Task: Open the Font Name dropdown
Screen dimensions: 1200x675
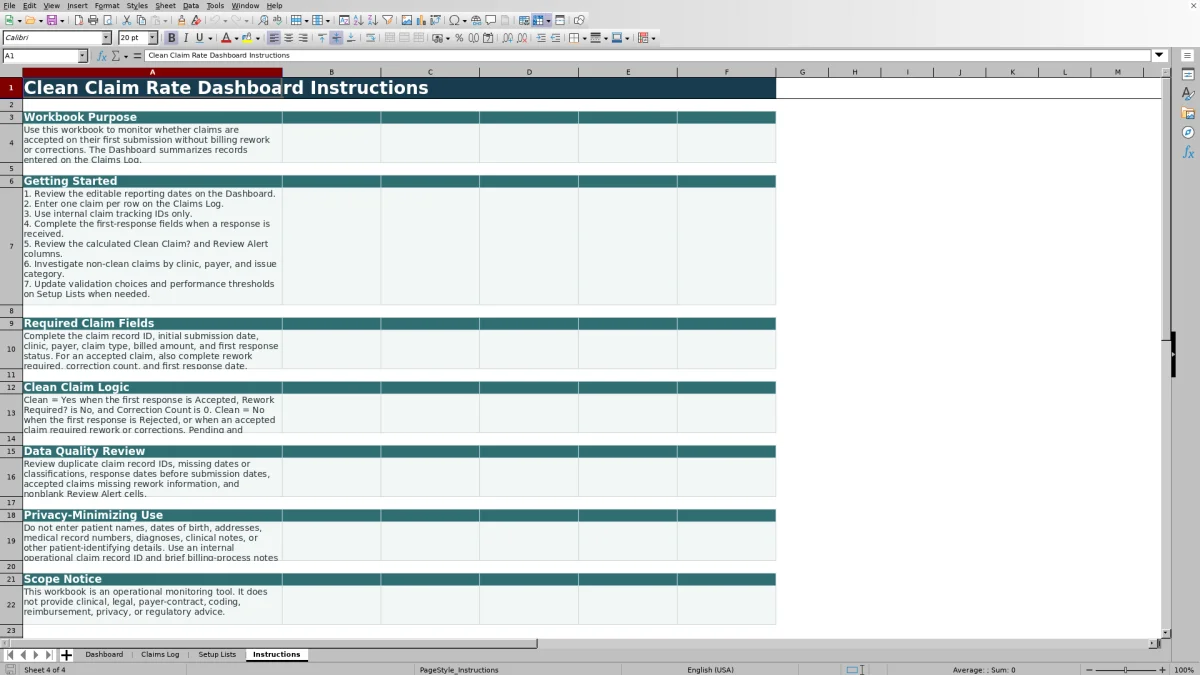Action: click(107, 38)
